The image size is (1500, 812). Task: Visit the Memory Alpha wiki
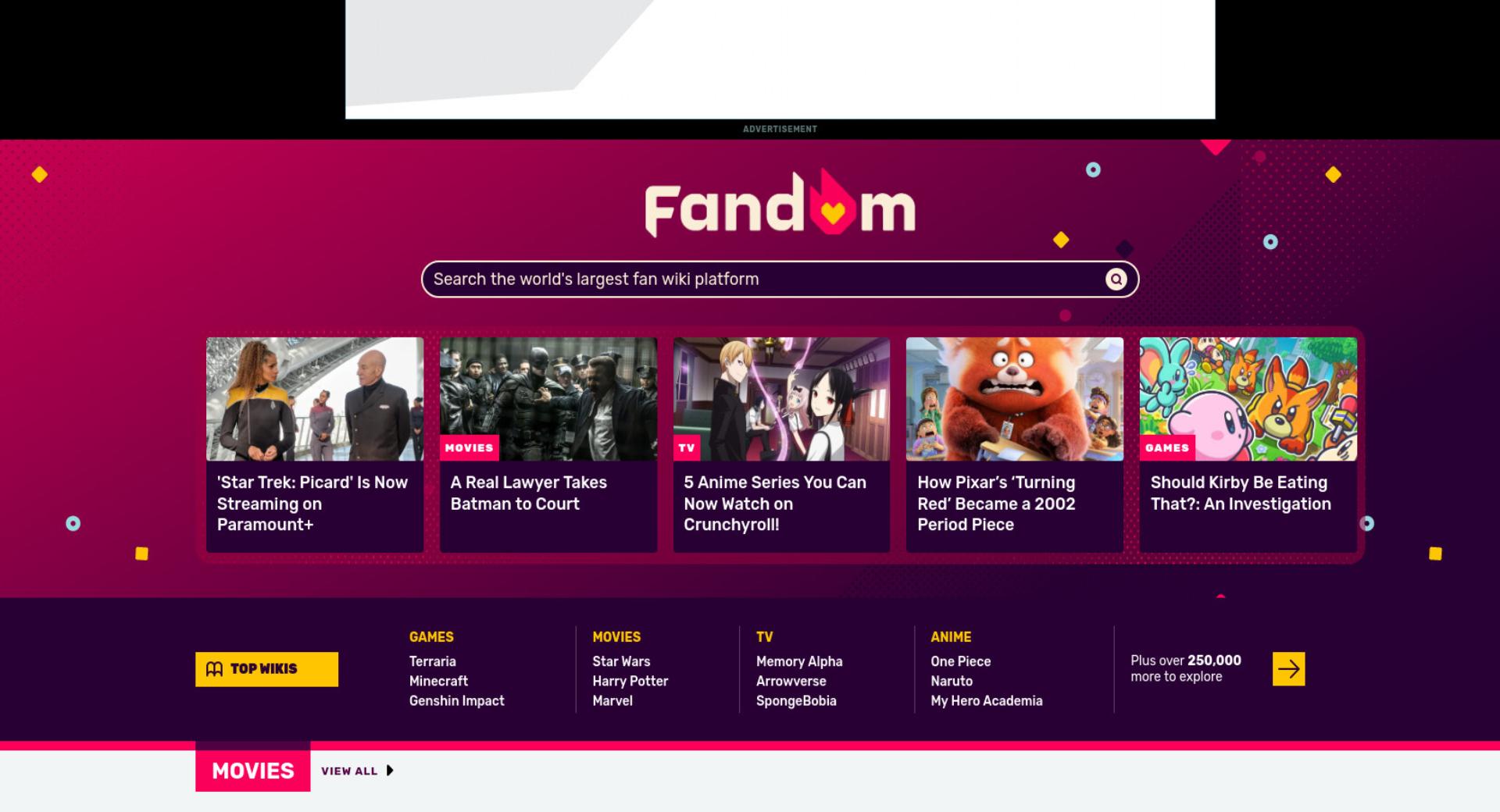tap(799, 661)
